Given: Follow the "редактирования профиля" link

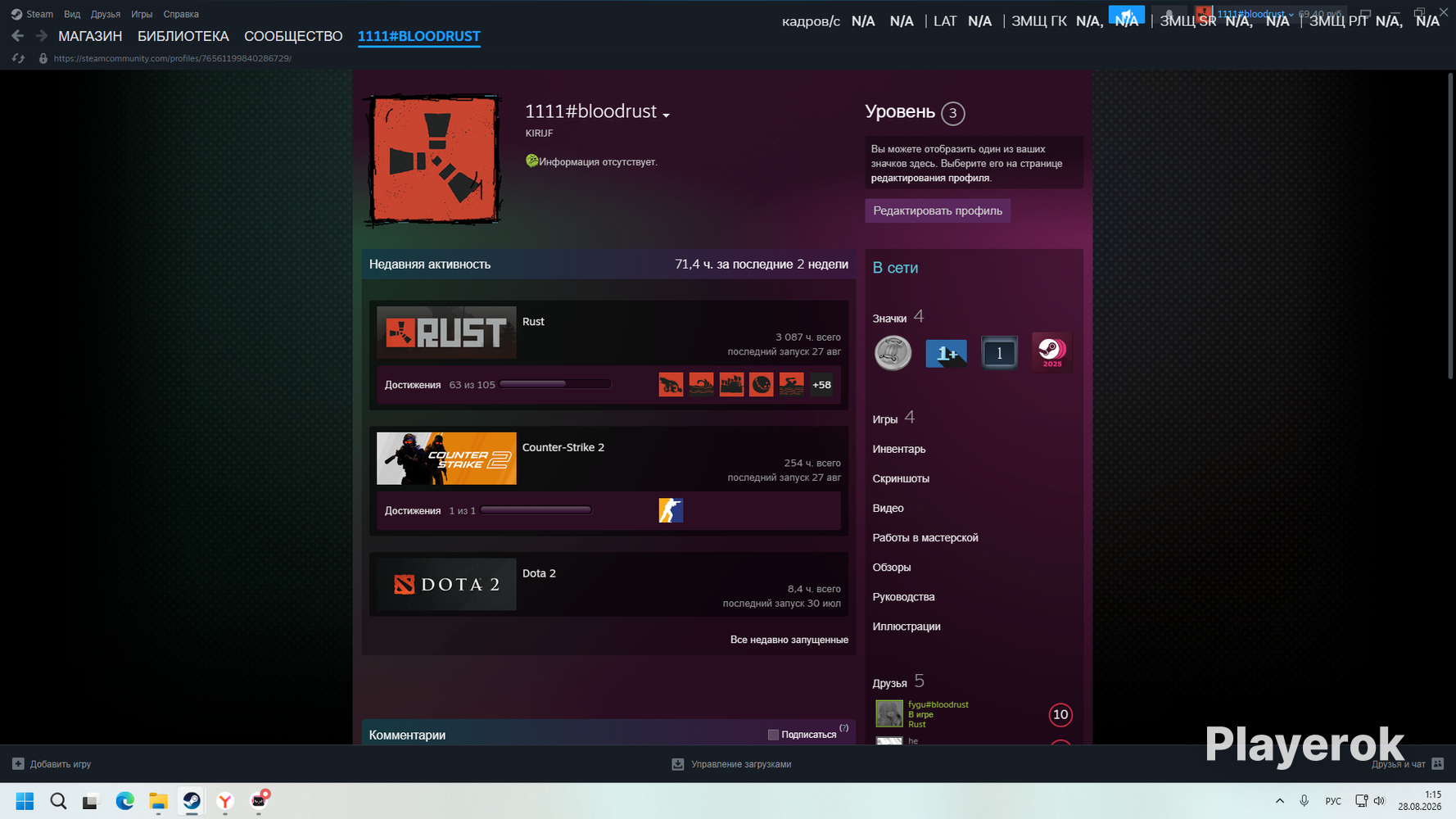Looking at the screenshot, I should (x=929, y=178).
